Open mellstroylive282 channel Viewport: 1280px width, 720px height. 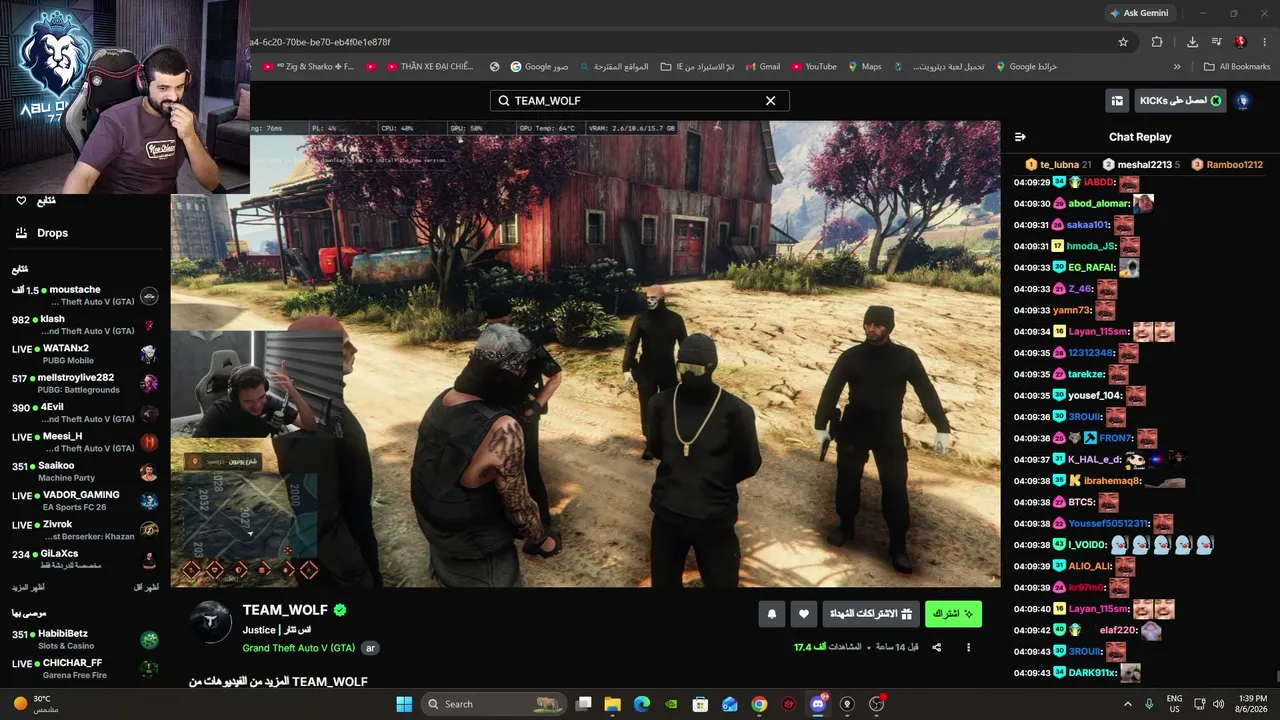click(85, 384)
